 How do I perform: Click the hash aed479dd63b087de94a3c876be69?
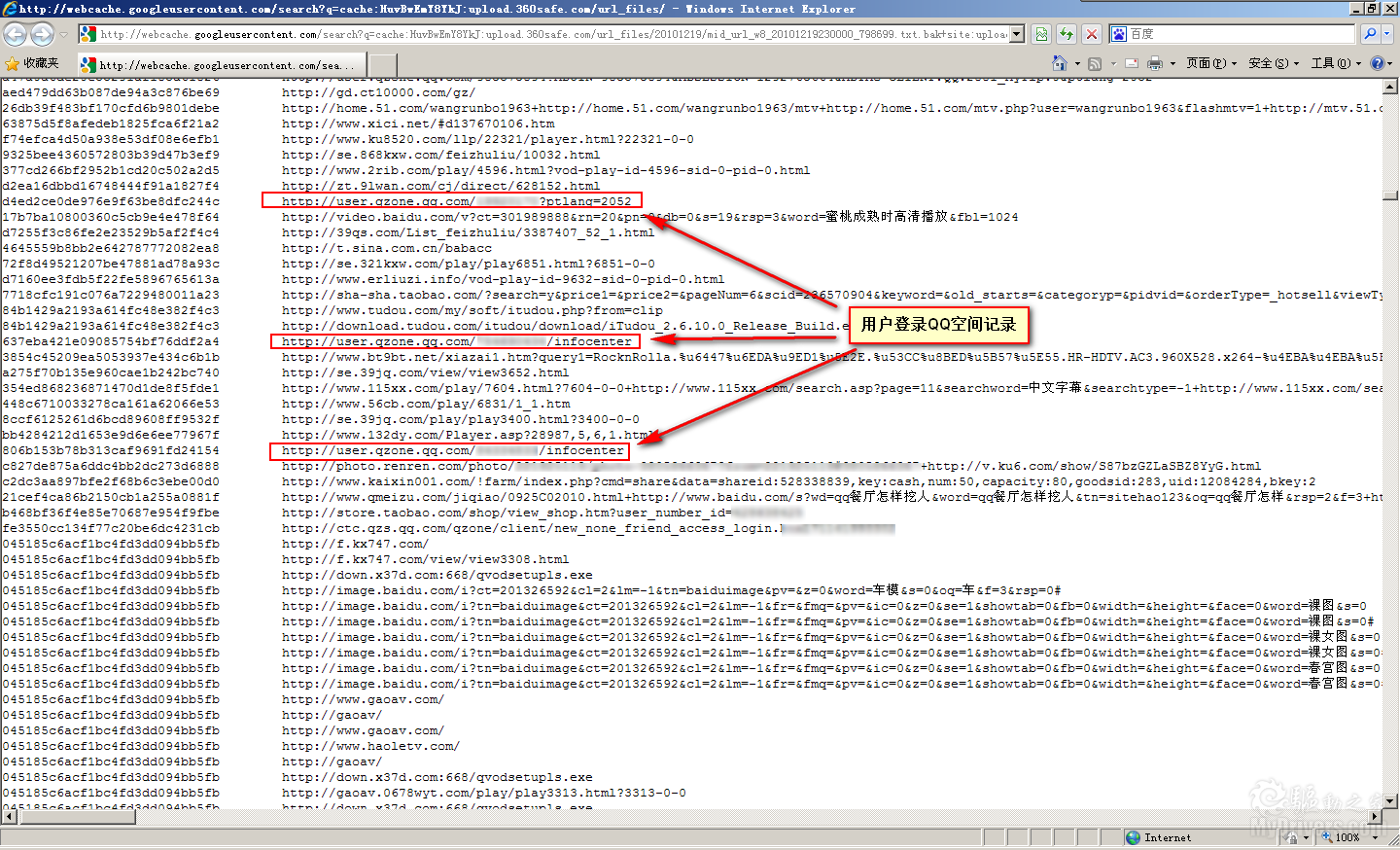pyautogui.click(x=111, y=92)
